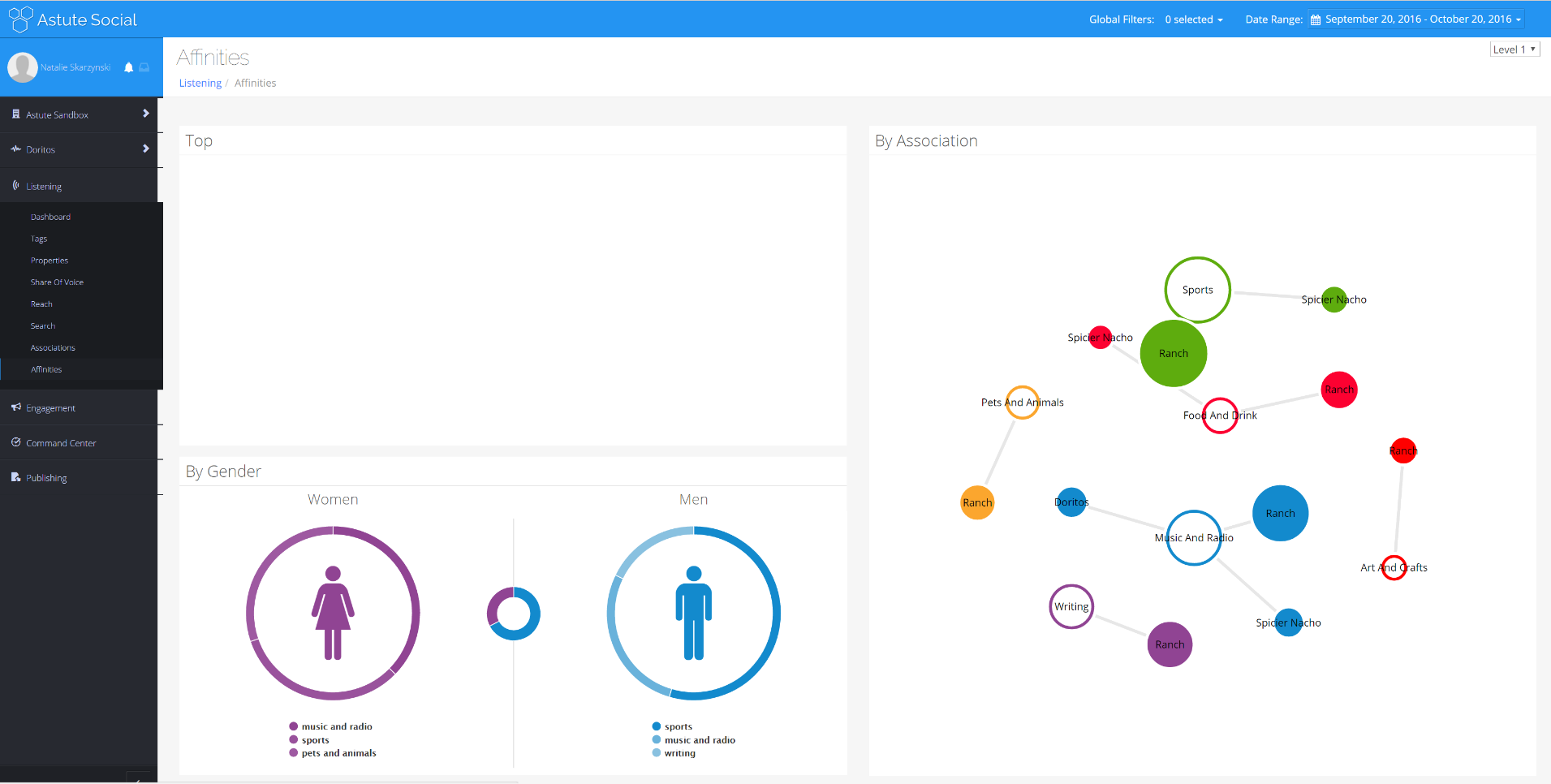Click the Top panel title

(199, 140)
